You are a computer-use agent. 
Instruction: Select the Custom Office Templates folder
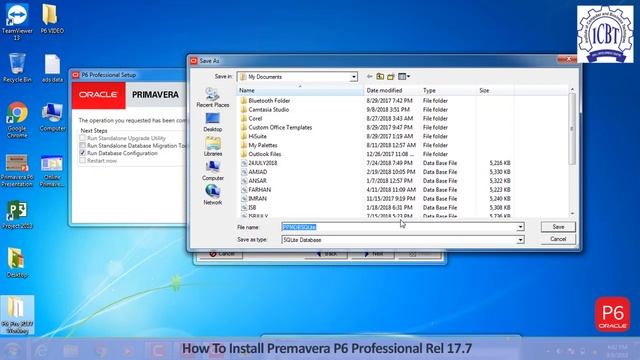point(280,127)
